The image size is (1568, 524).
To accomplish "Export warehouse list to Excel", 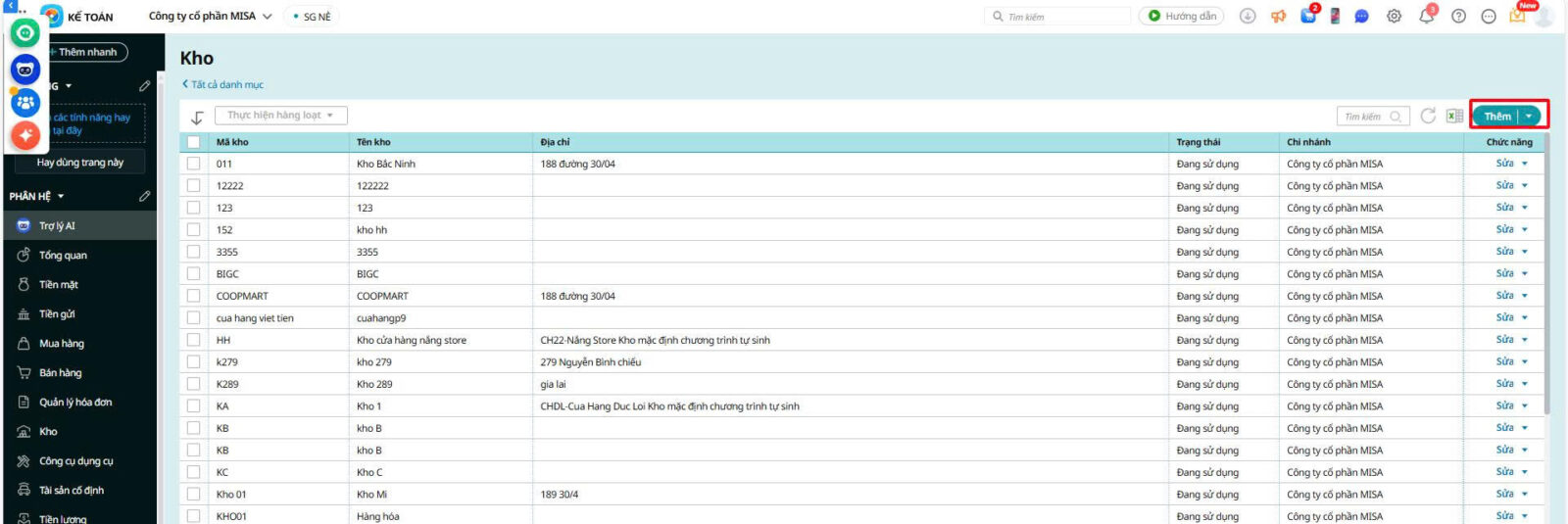I will (1454, 117).
